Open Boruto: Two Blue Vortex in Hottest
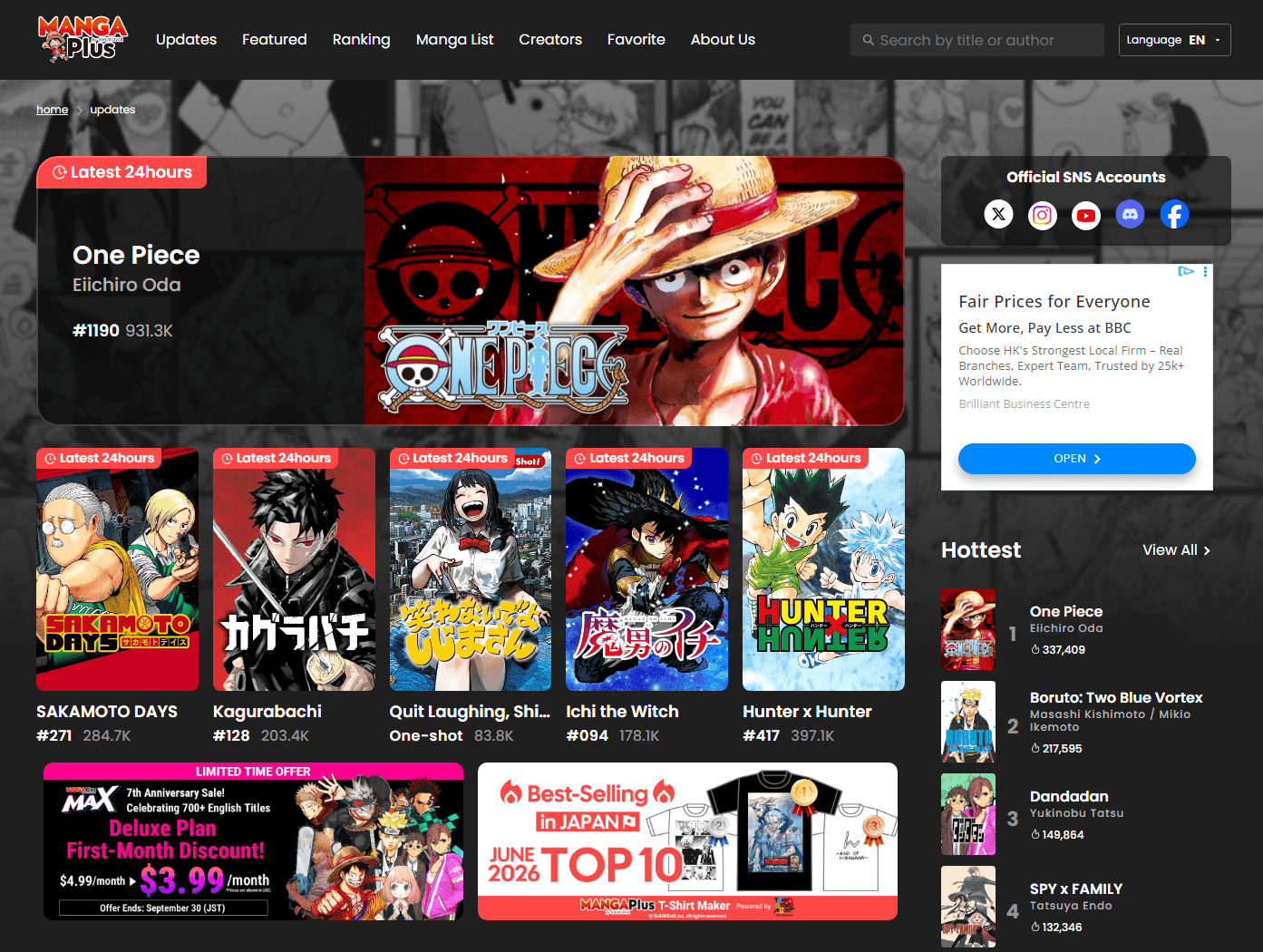 [x=1116, y=698]
